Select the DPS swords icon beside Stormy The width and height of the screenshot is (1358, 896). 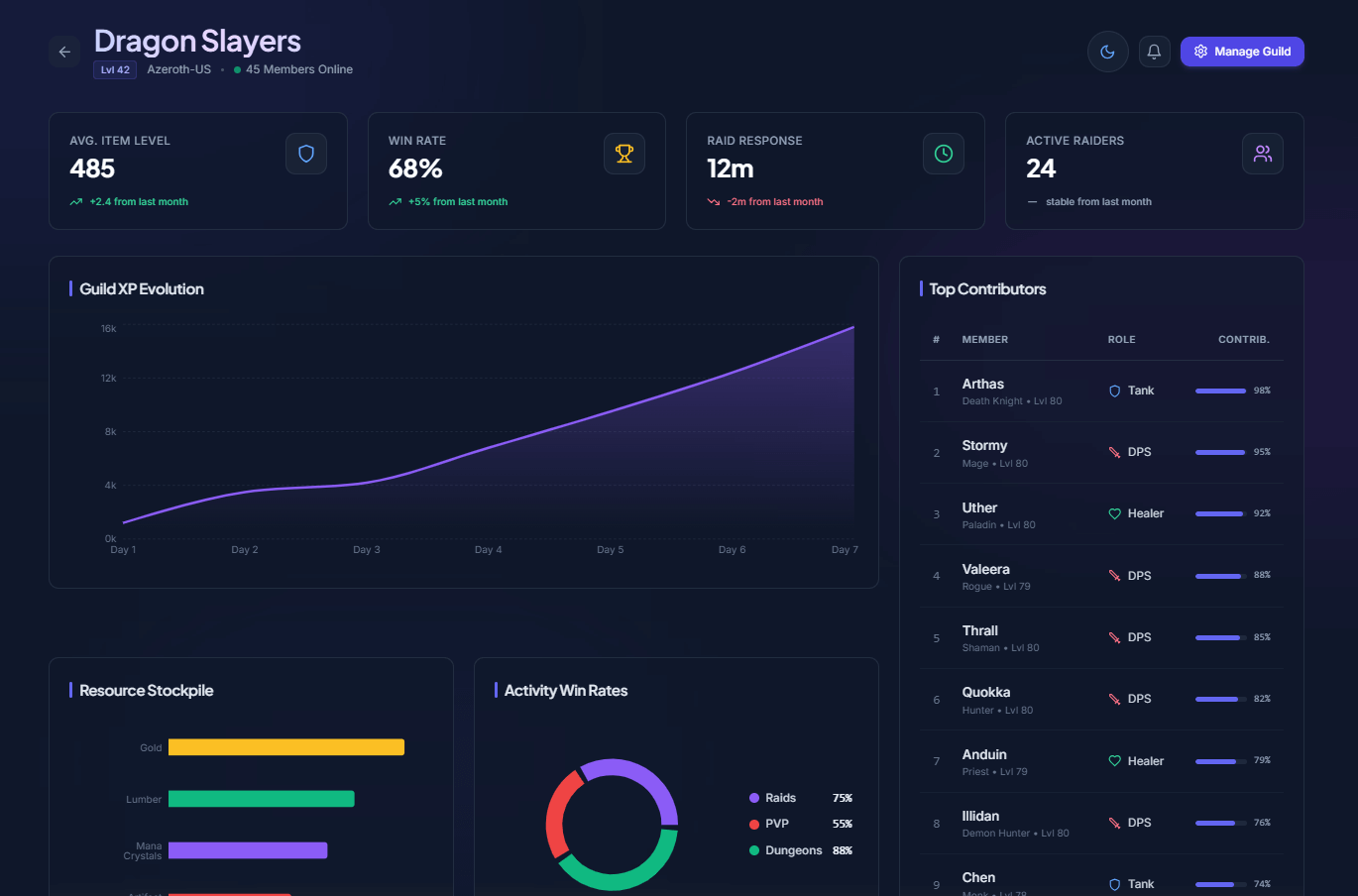[x=1114, y=452]
